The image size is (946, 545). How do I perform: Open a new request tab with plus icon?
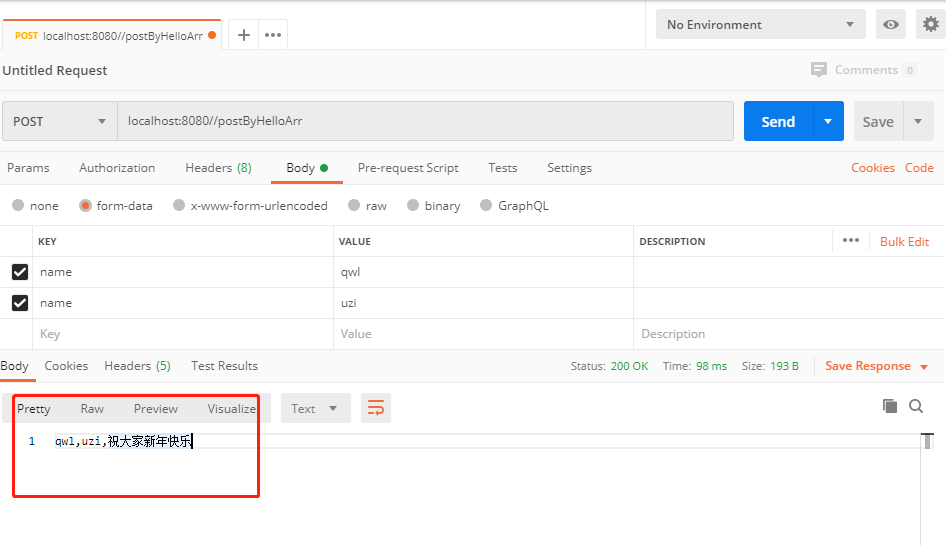pos(244,35)
